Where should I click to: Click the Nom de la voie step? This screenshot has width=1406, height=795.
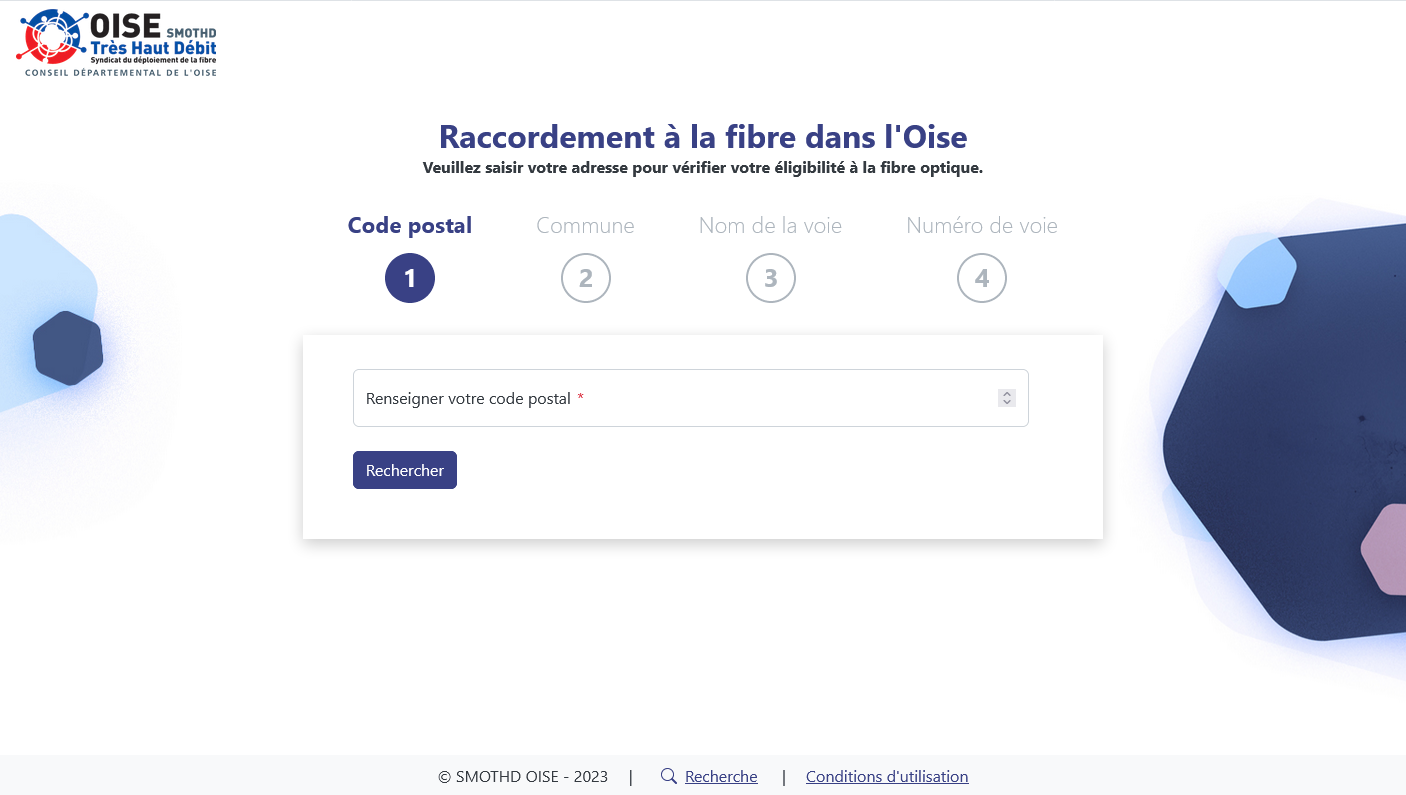[771, 225]
